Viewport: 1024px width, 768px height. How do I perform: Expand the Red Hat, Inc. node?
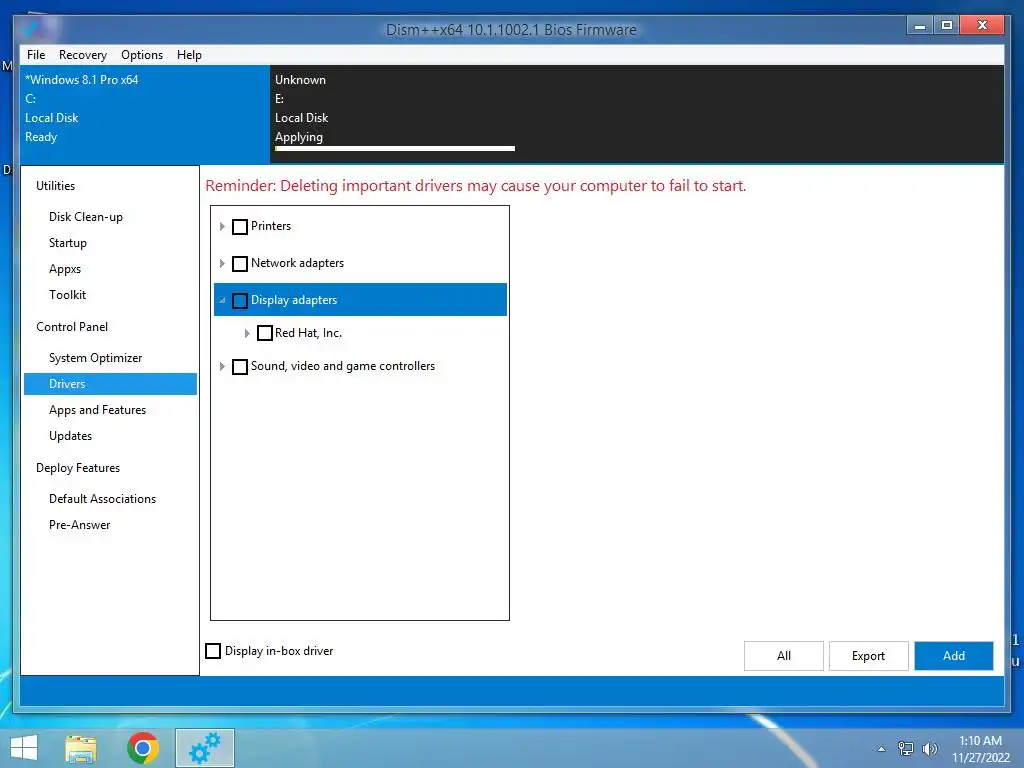pyautogui.click(x=247, y=333)
